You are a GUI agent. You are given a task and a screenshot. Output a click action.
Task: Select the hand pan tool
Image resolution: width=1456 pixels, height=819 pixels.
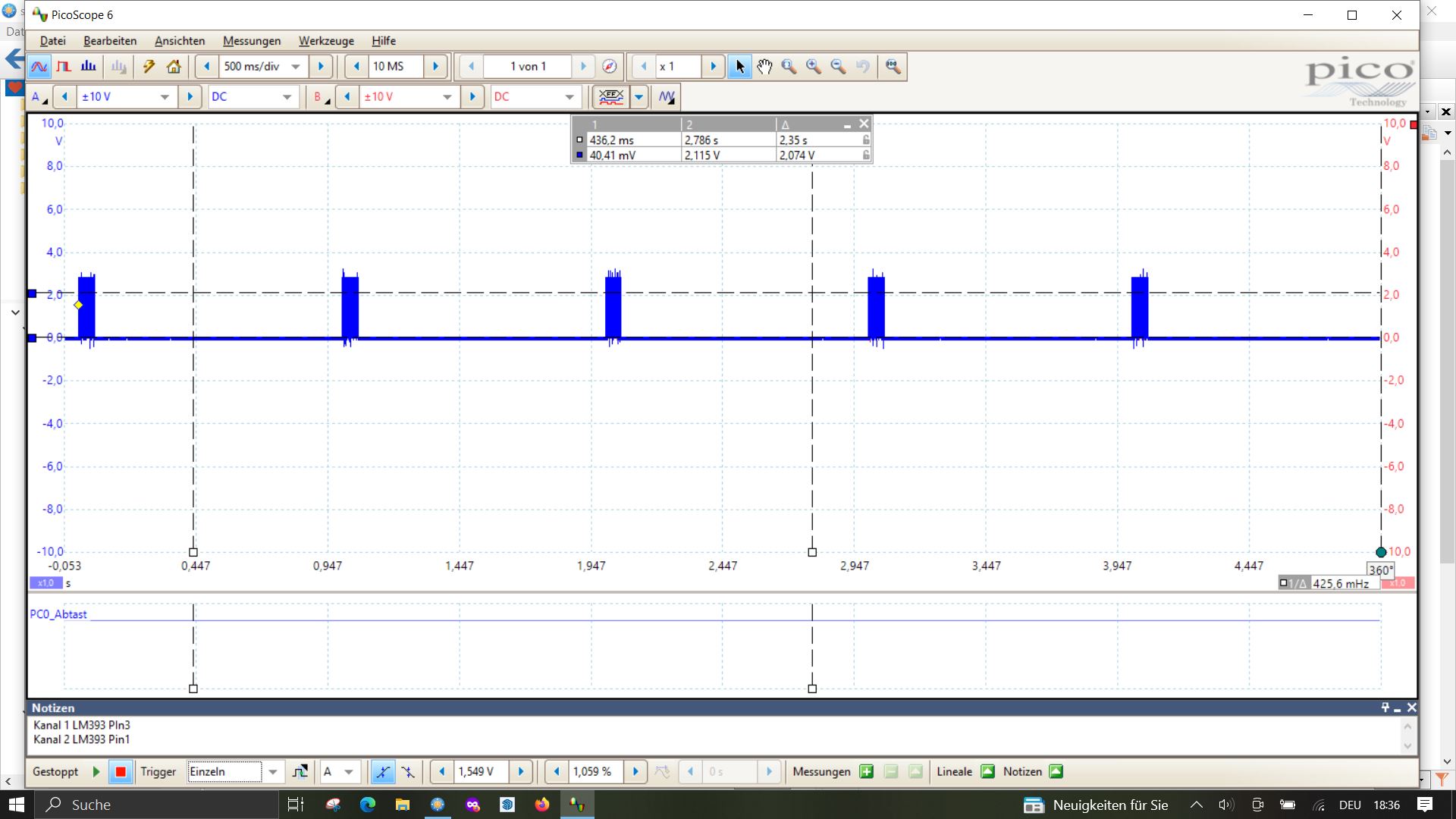[764, 67]
